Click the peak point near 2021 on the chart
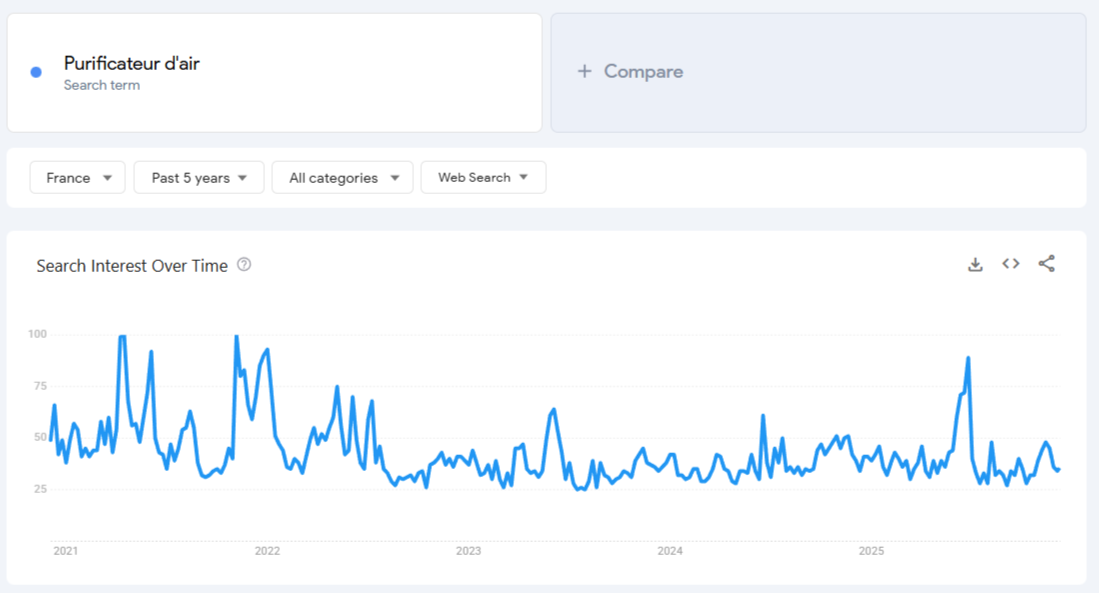Viewport: 1099px width, 593px height. tap(120, 335)
